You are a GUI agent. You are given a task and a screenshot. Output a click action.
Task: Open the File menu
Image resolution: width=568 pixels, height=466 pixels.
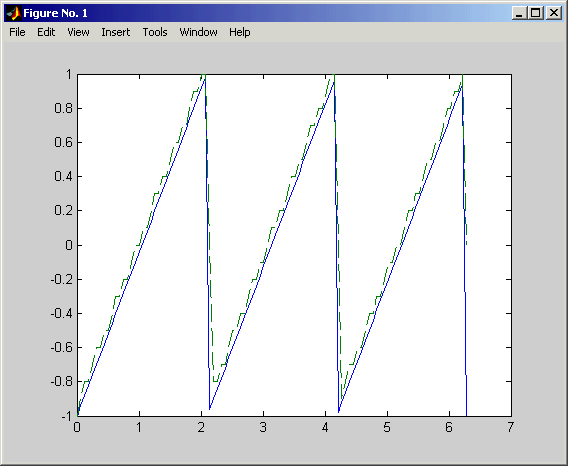click(x=17, y=32)
